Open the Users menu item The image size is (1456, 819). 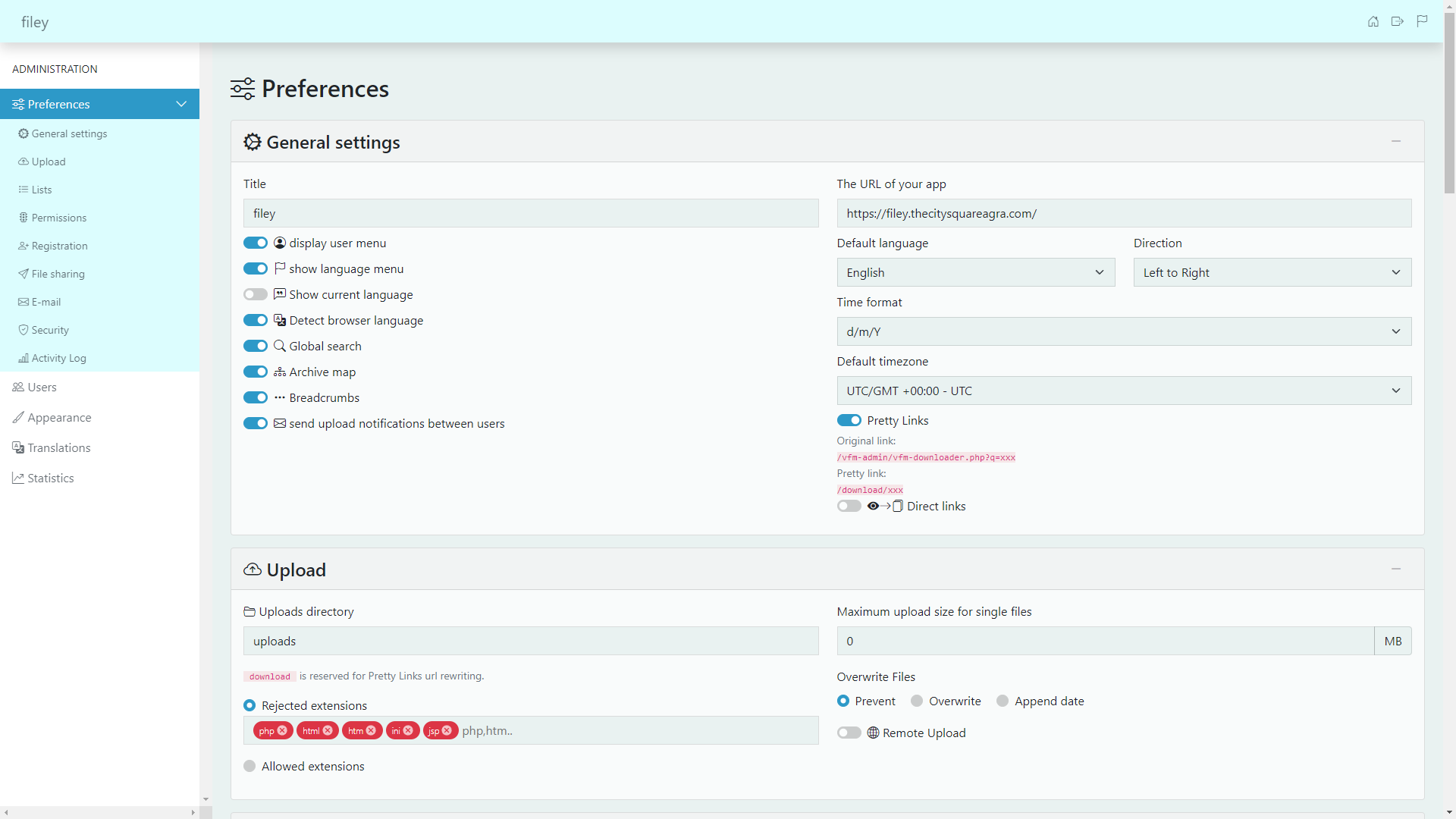pos(42,387)
